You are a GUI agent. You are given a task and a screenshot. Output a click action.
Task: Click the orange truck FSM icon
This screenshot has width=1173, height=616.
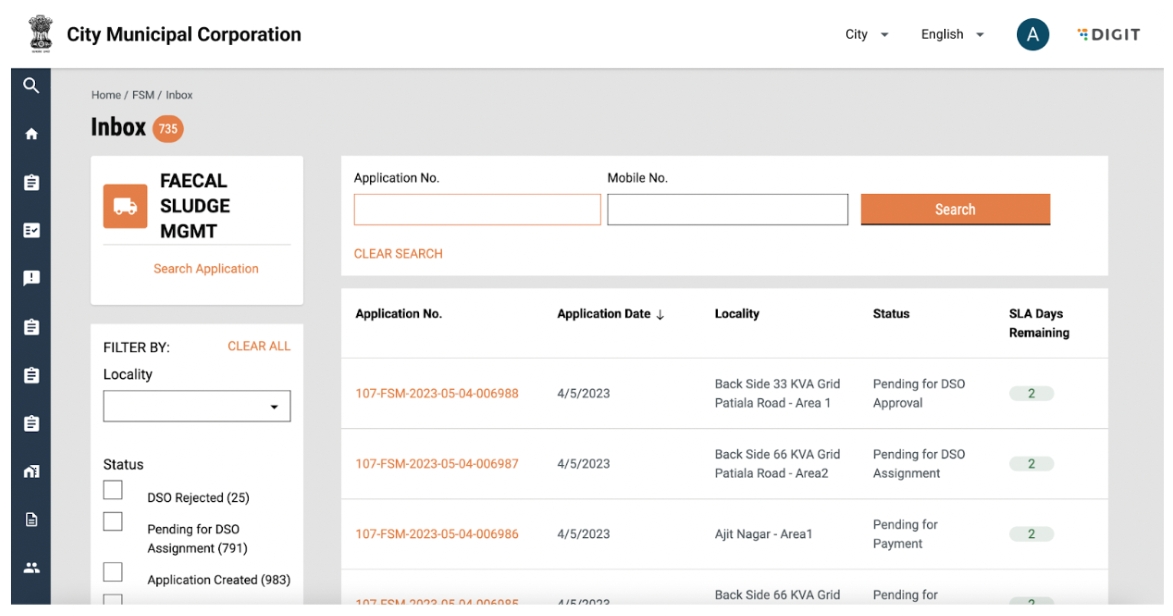pyautogui.click(x=125, y=206)
